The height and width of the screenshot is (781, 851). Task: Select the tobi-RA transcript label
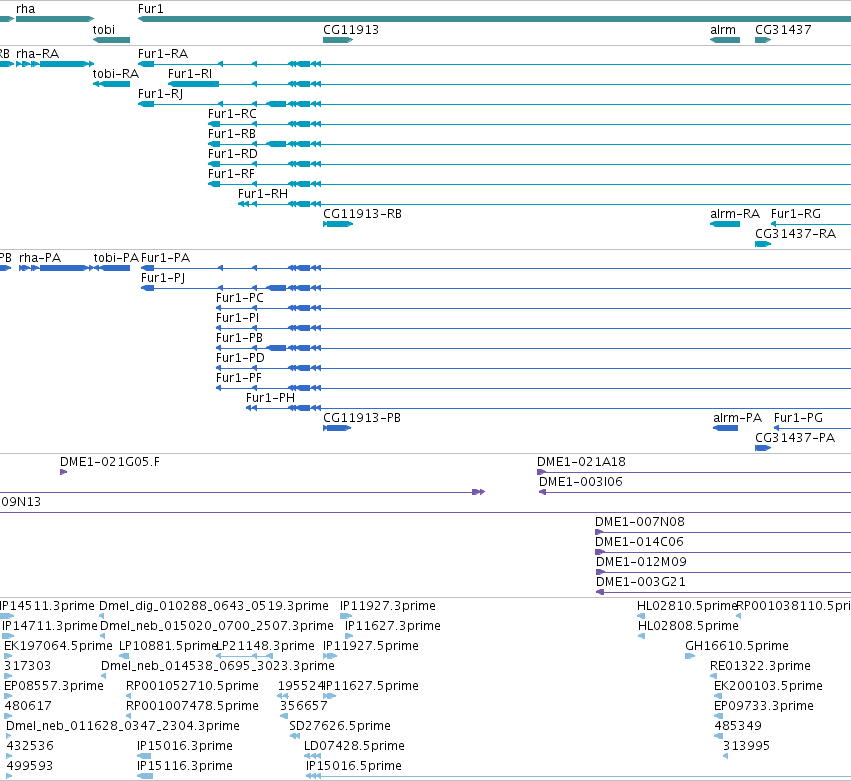(x=116, y=74)
